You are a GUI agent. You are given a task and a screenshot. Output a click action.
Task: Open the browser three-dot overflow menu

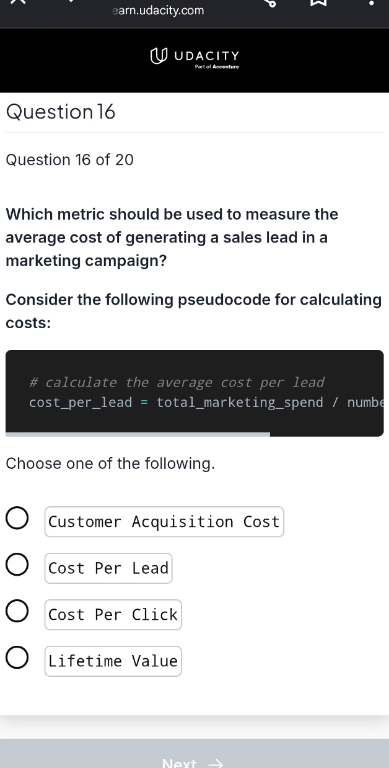click(371, 2)
